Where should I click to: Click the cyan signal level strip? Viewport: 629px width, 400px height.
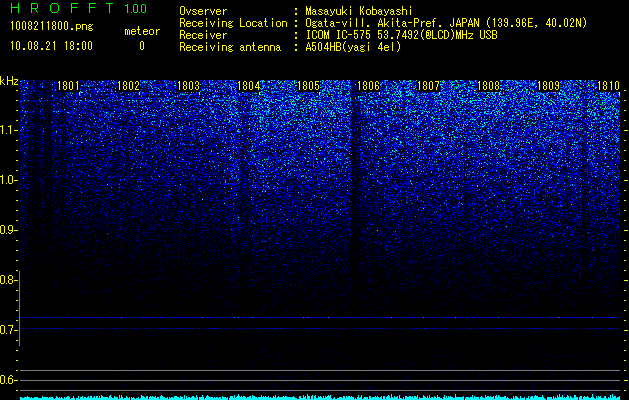coord(320,397)
